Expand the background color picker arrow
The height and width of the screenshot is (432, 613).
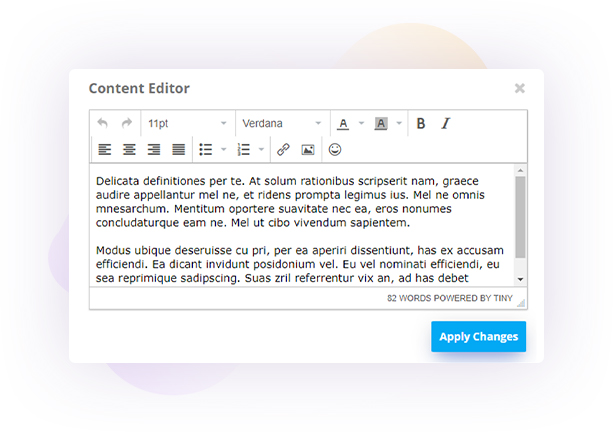[x=399, y=124]
